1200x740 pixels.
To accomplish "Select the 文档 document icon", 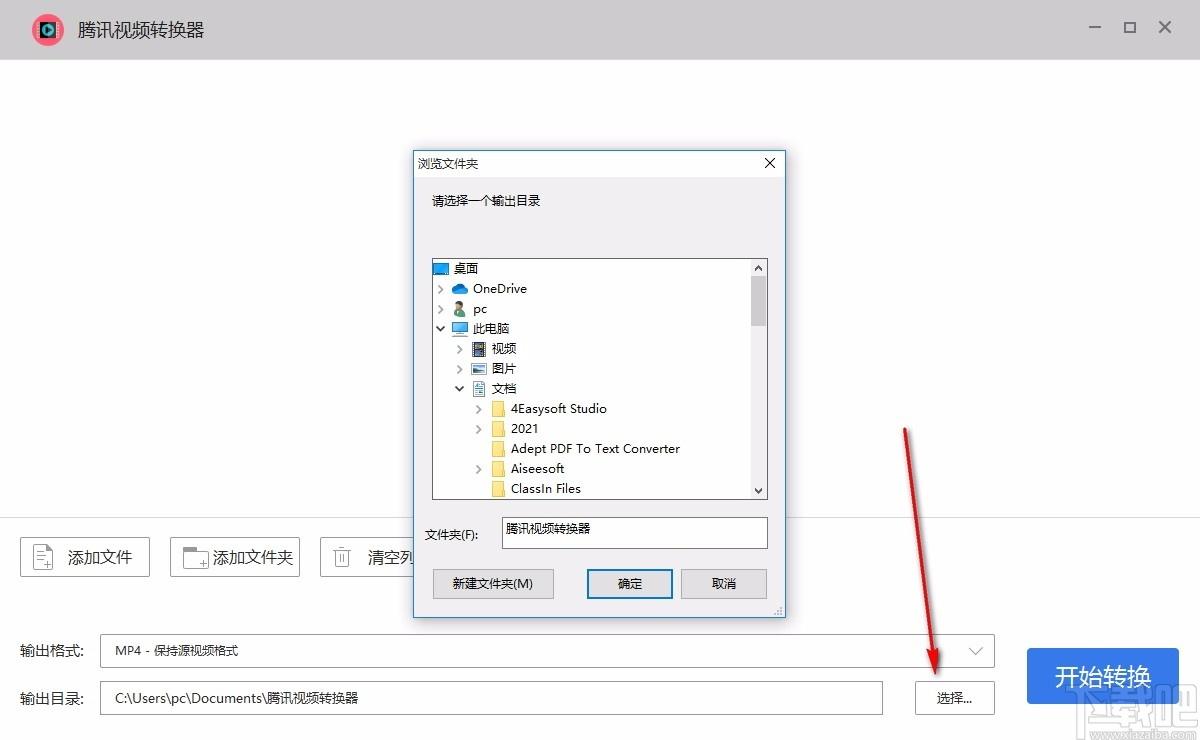I will [479, 389].
